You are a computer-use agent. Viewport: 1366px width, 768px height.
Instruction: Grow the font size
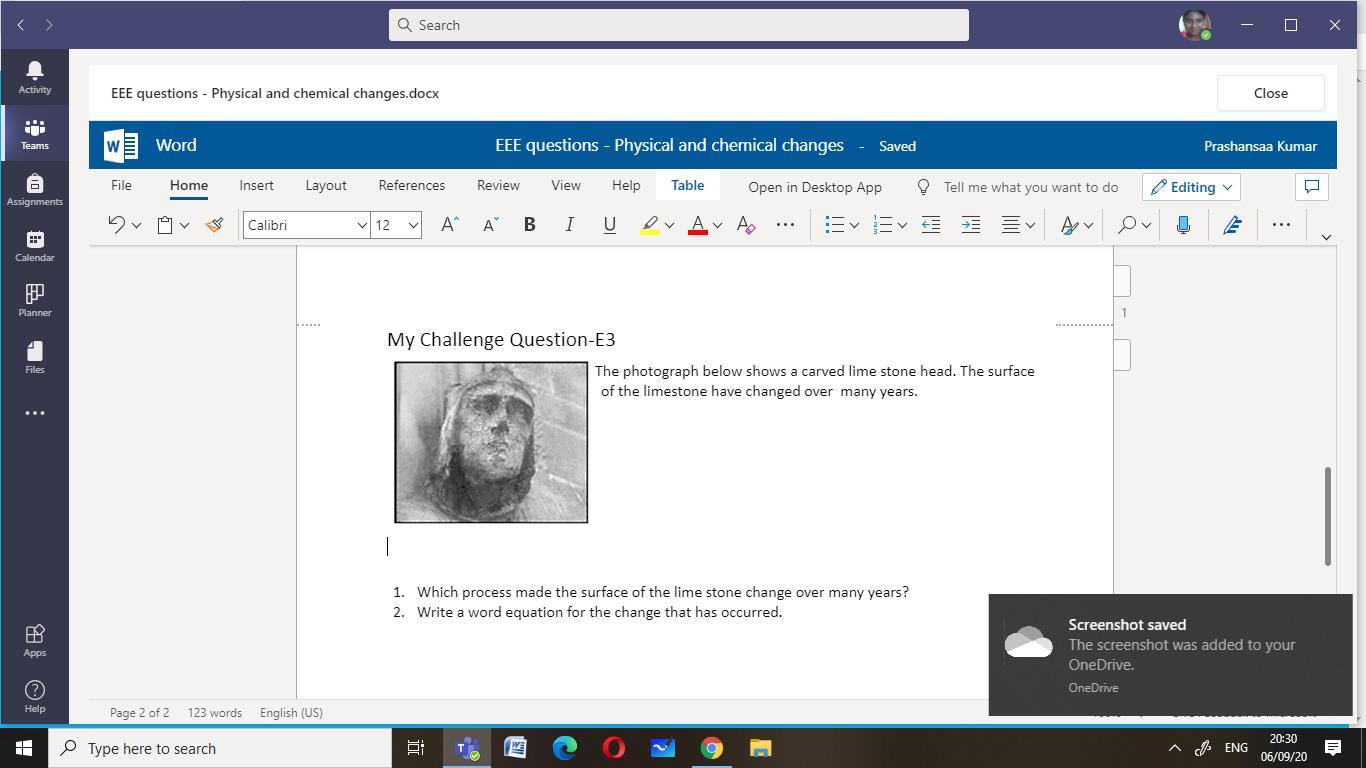coord(450,225)
